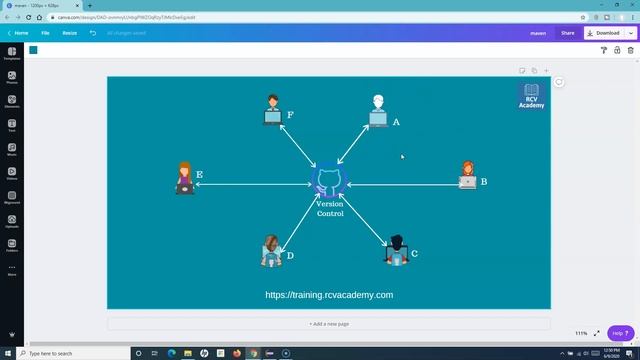The width and height of the screenshot is (640, 360).
Task: Open a new browser tab
Action: click(x=90, y=6)
